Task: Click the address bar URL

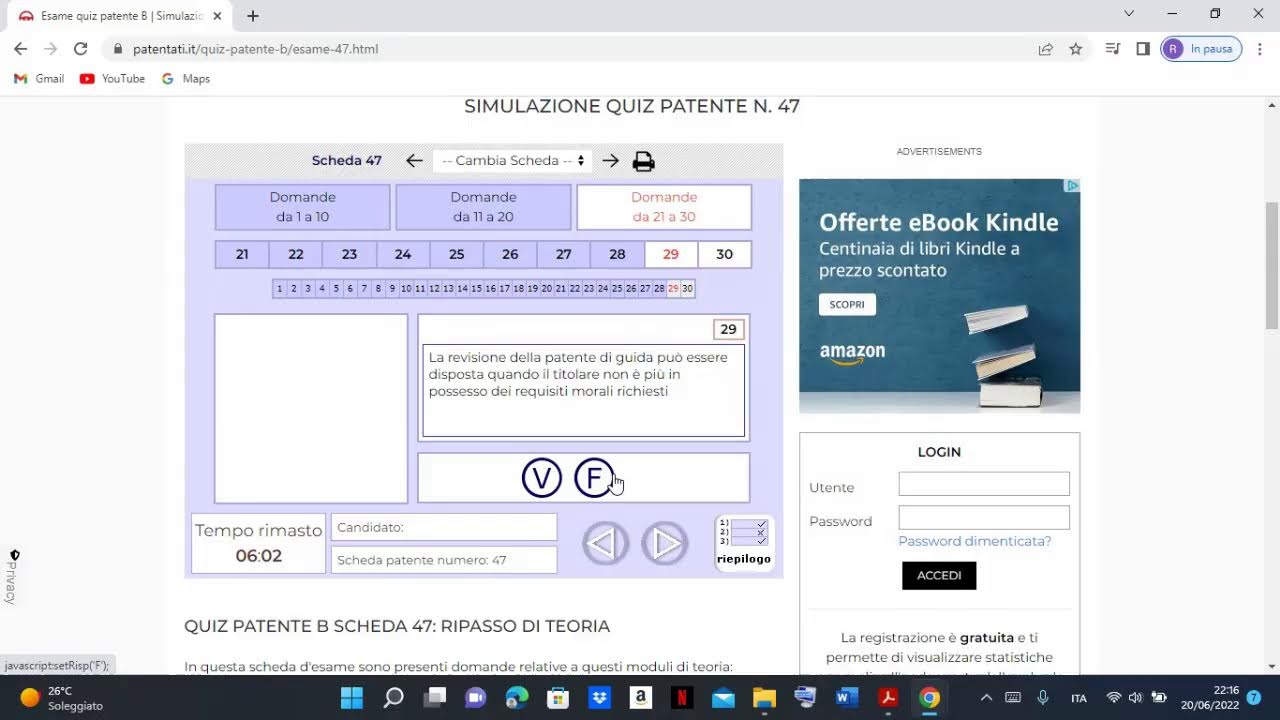Action: pos(255,48)
